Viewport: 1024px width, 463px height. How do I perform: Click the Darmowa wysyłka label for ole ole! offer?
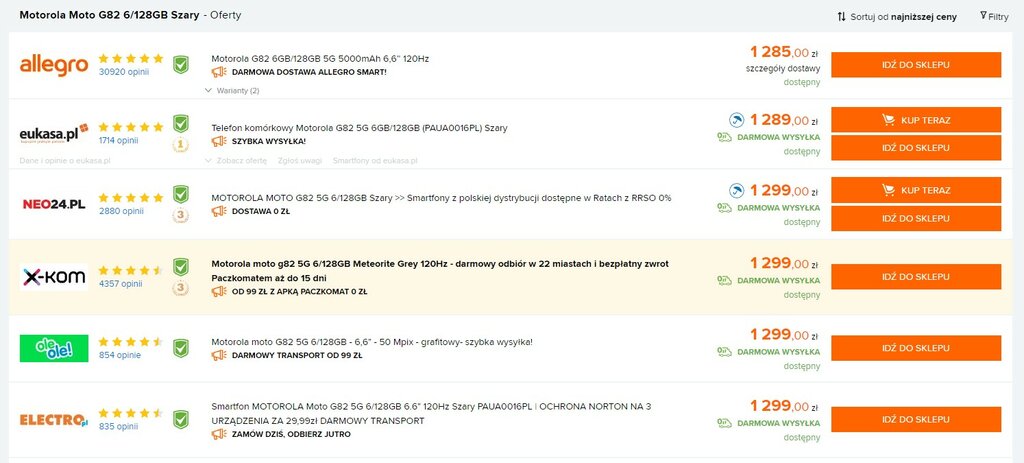tap(778, 351)
